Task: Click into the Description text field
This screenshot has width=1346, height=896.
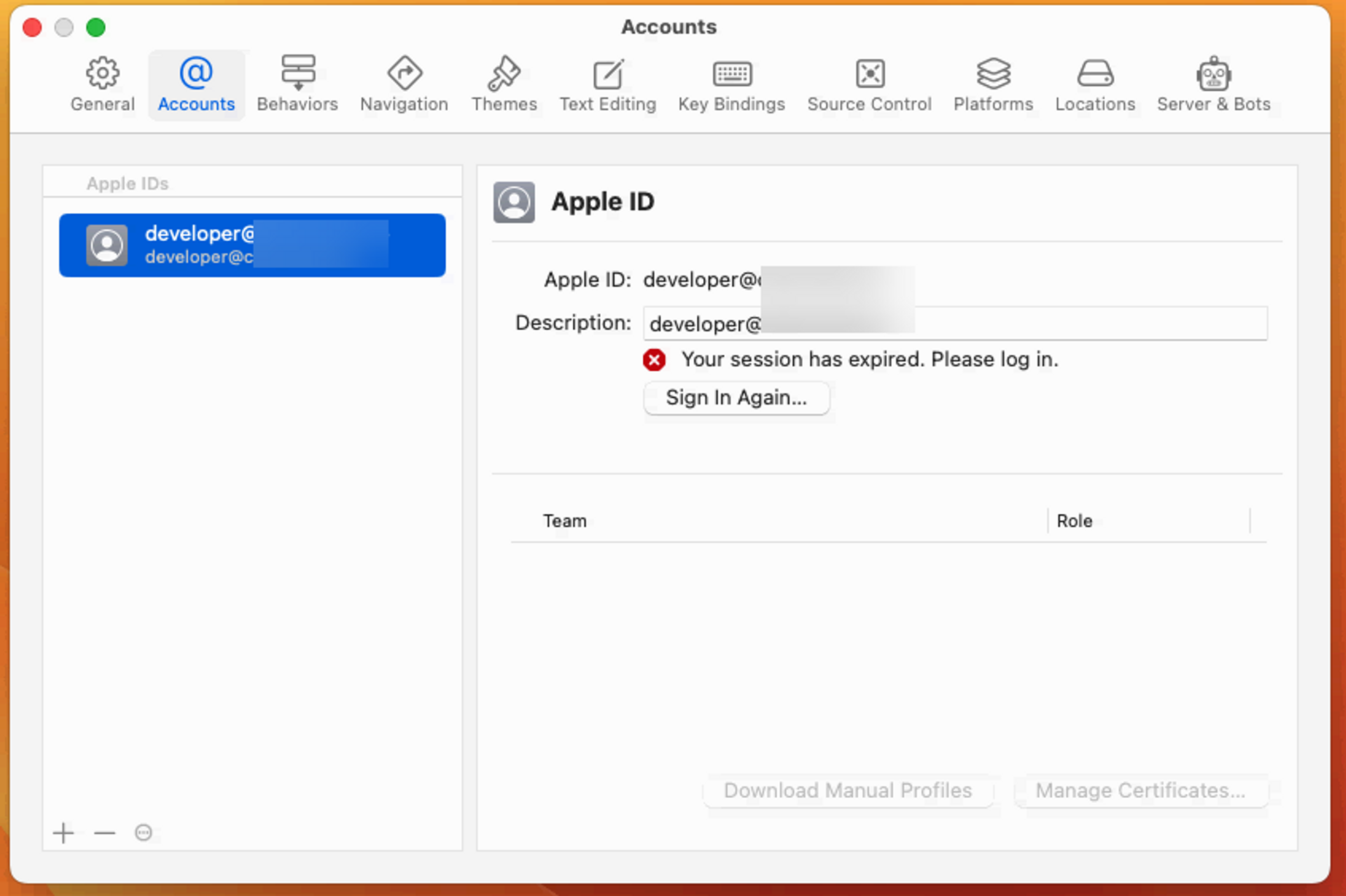Action: [955, 323]
